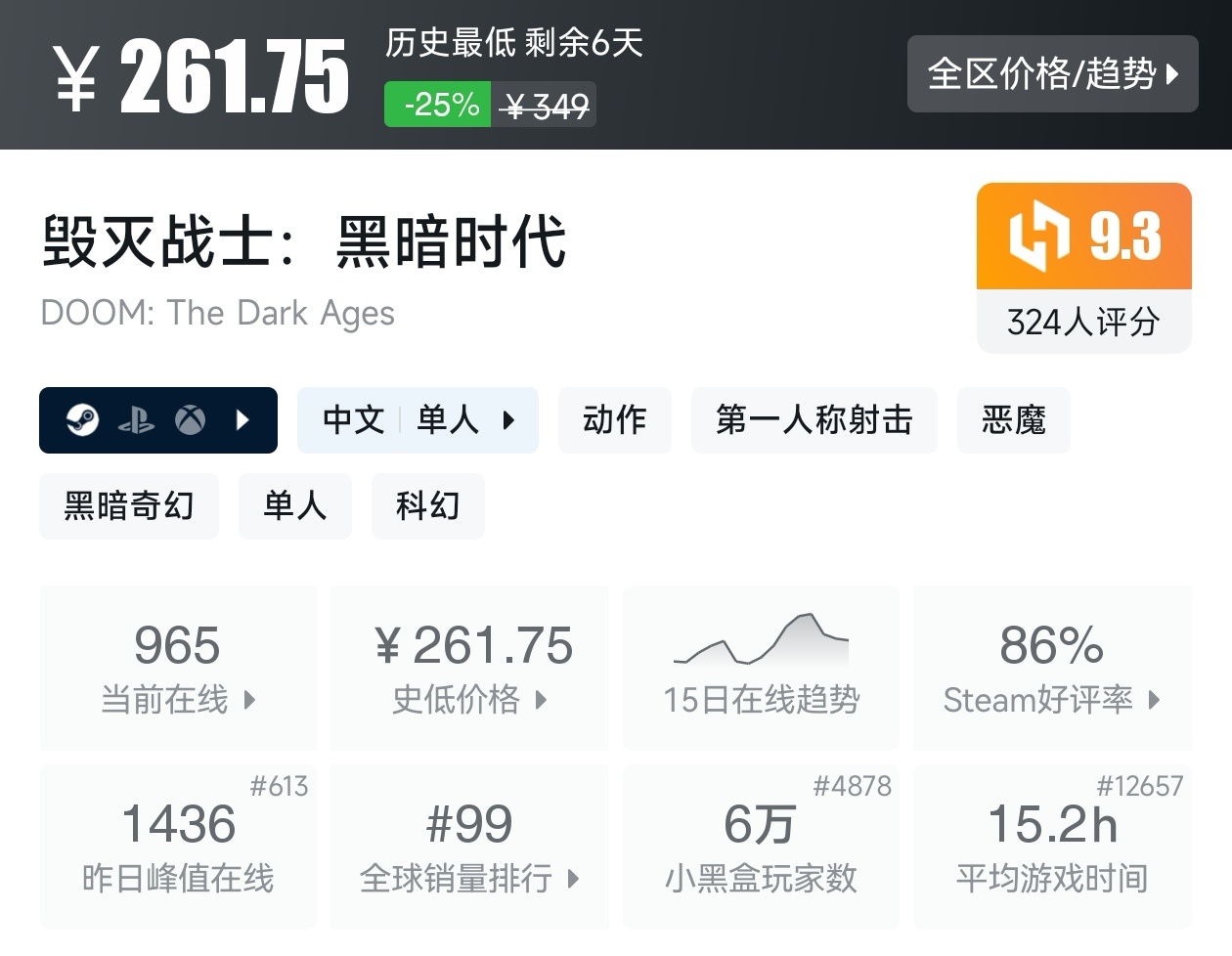The image size is (1232, 956).
Task: Select the 动作 genre tag
Action: 614,420
